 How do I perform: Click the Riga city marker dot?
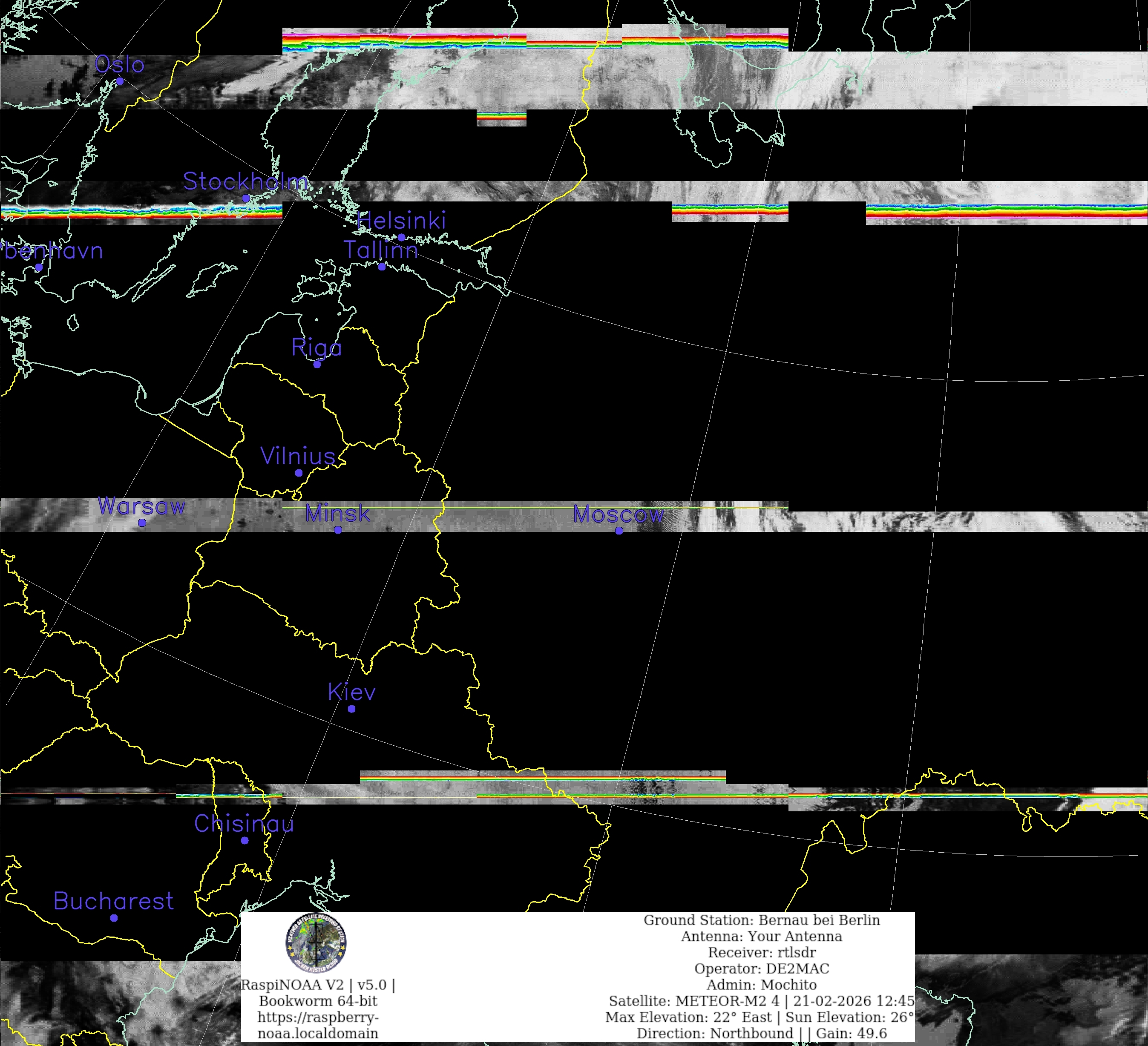coord(317,365)
